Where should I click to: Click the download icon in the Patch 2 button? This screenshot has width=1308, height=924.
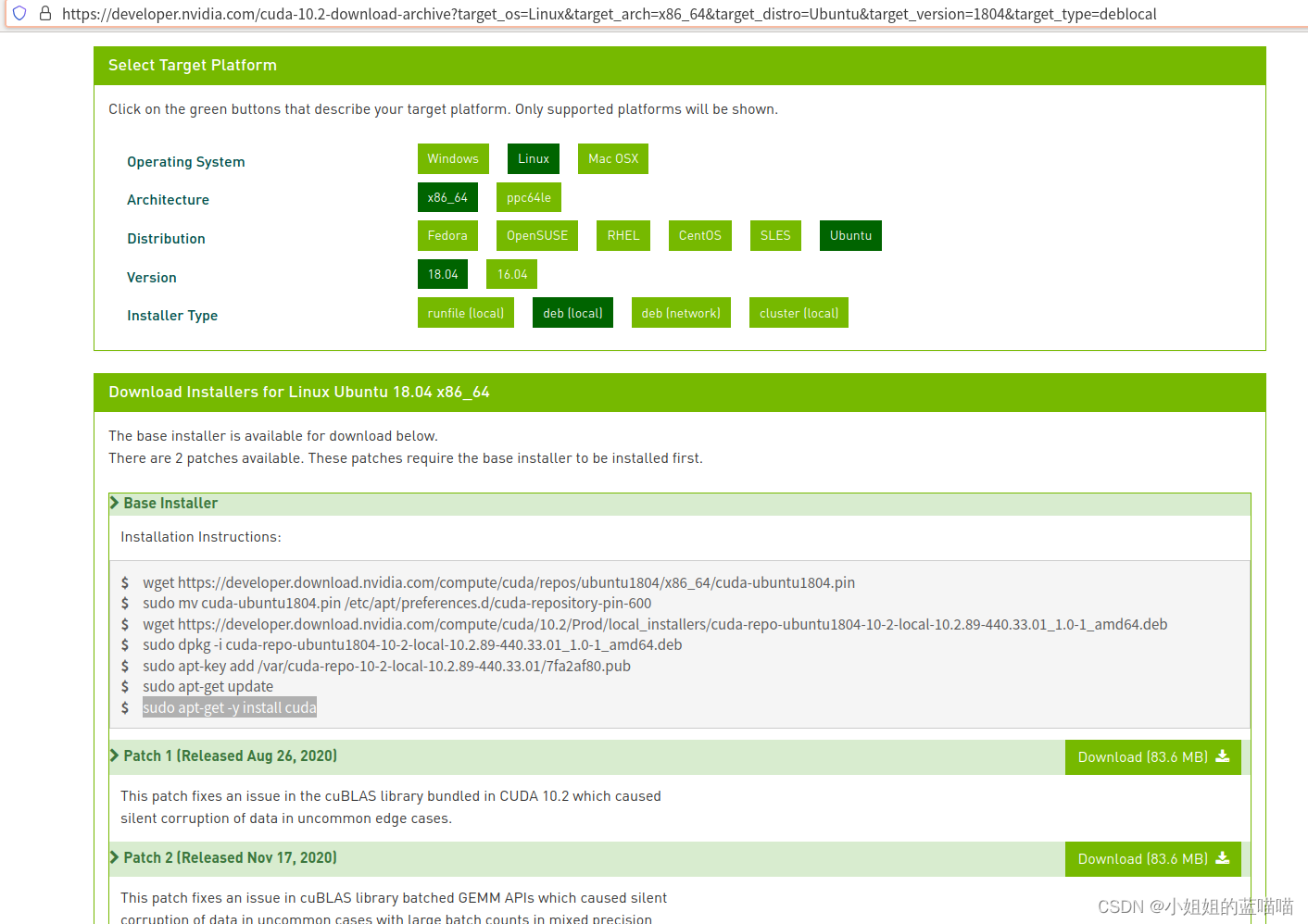1223,858
